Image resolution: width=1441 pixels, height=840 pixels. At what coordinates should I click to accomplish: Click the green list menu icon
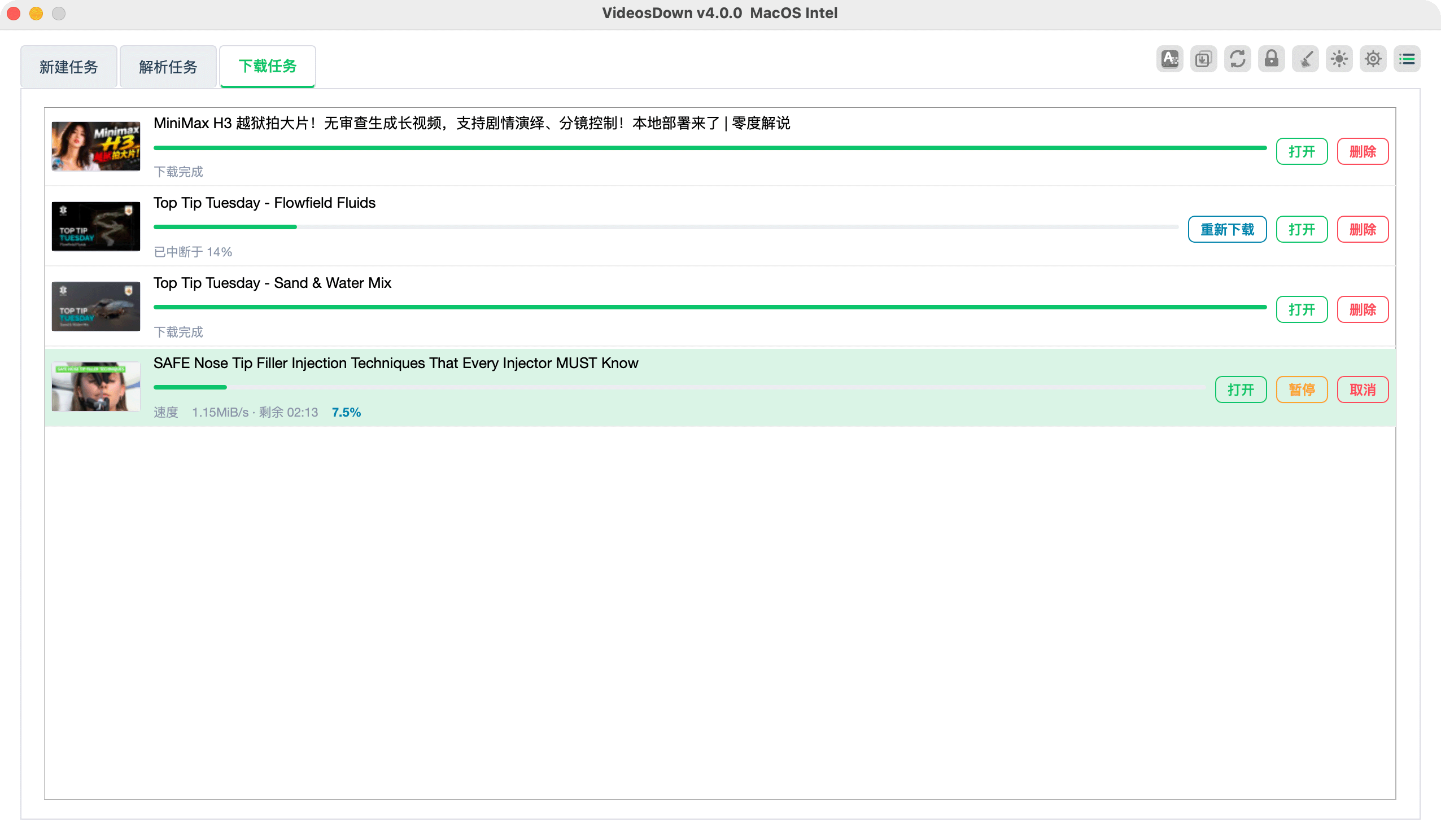(1407, 59)
